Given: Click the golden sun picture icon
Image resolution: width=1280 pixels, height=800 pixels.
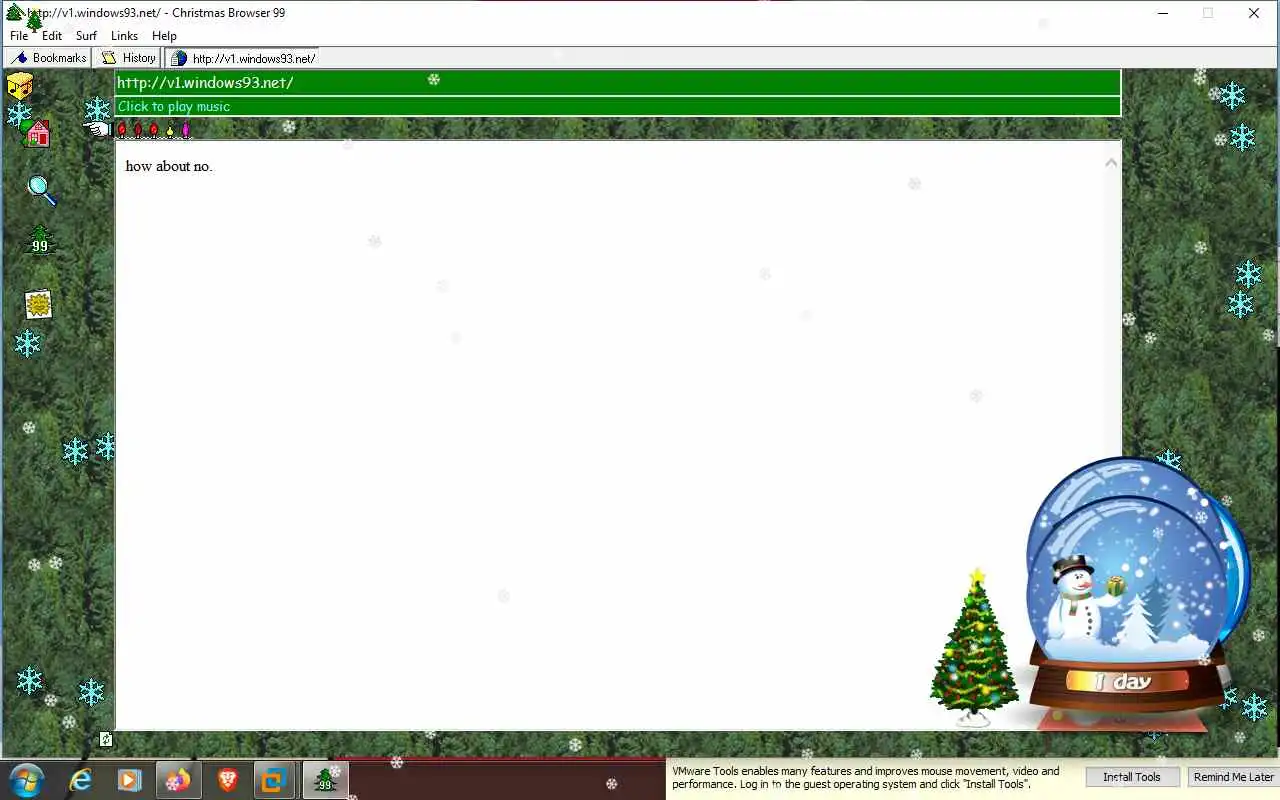Looking at the screenshot, I should coord(38,304).
